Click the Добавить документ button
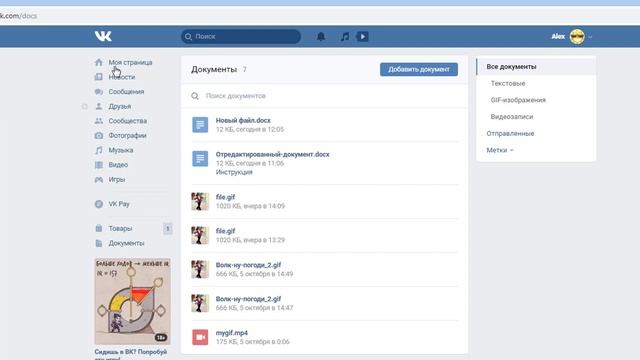Image resolution: width=640 pixels, height=360 pixels. 419,69
